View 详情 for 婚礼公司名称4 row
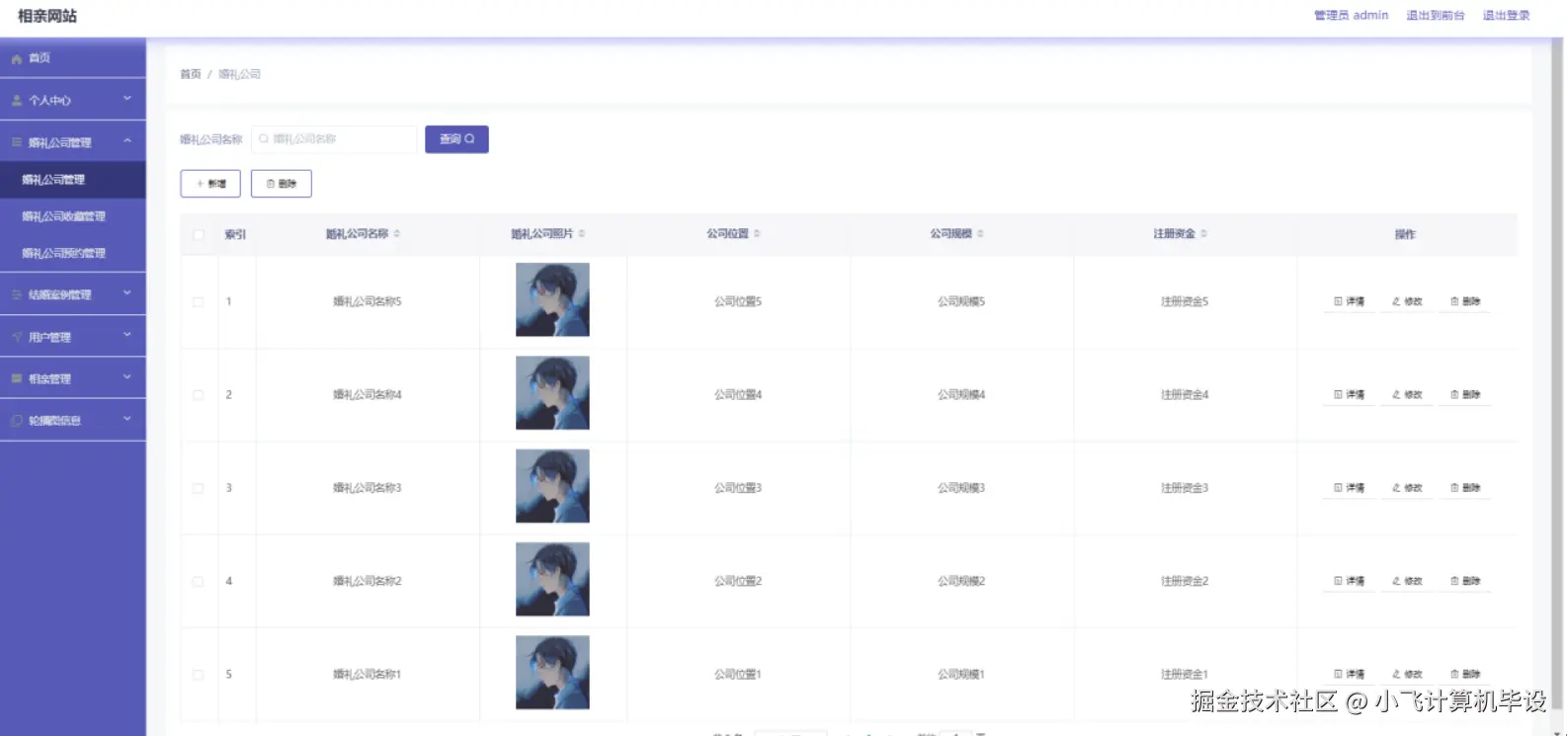 point(1349,394)
